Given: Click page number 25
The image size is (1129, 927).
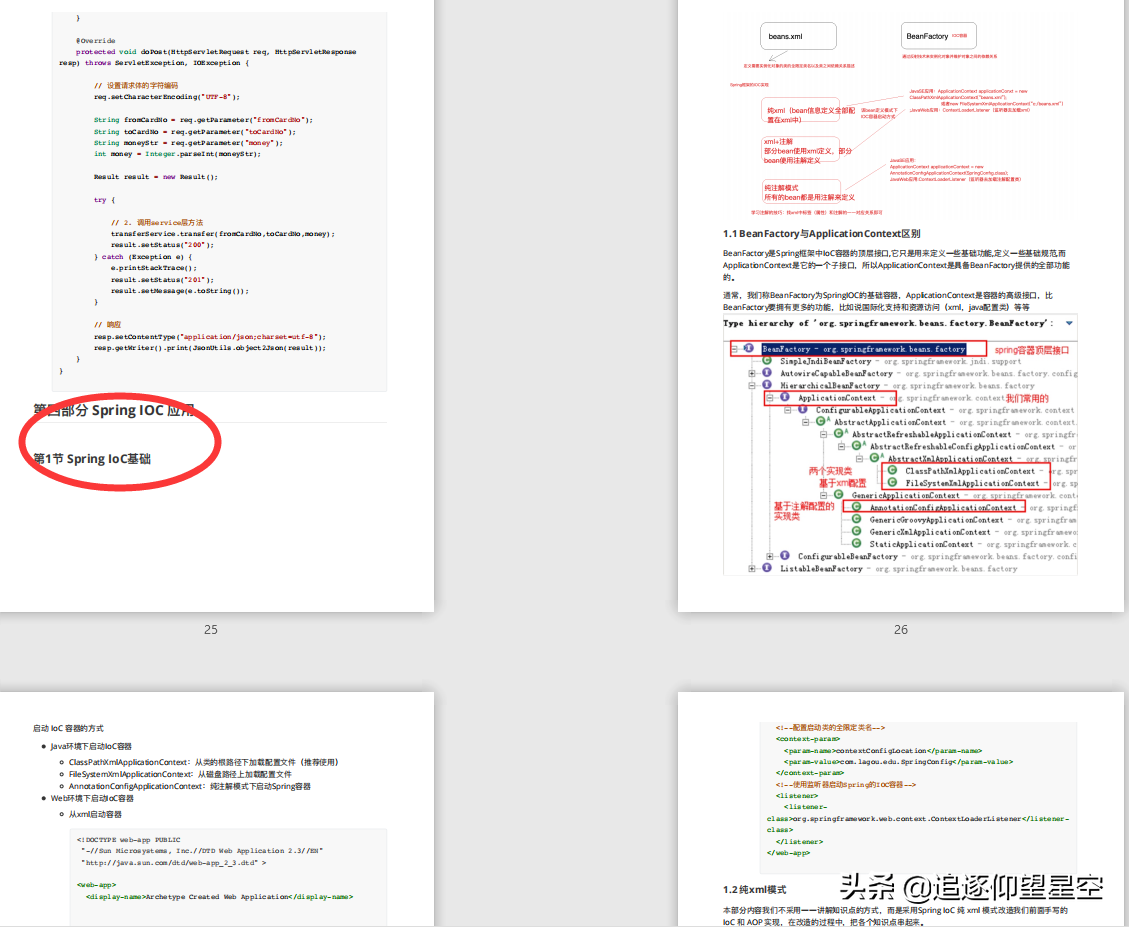Looking at the screenshot, I should point(211,630).
